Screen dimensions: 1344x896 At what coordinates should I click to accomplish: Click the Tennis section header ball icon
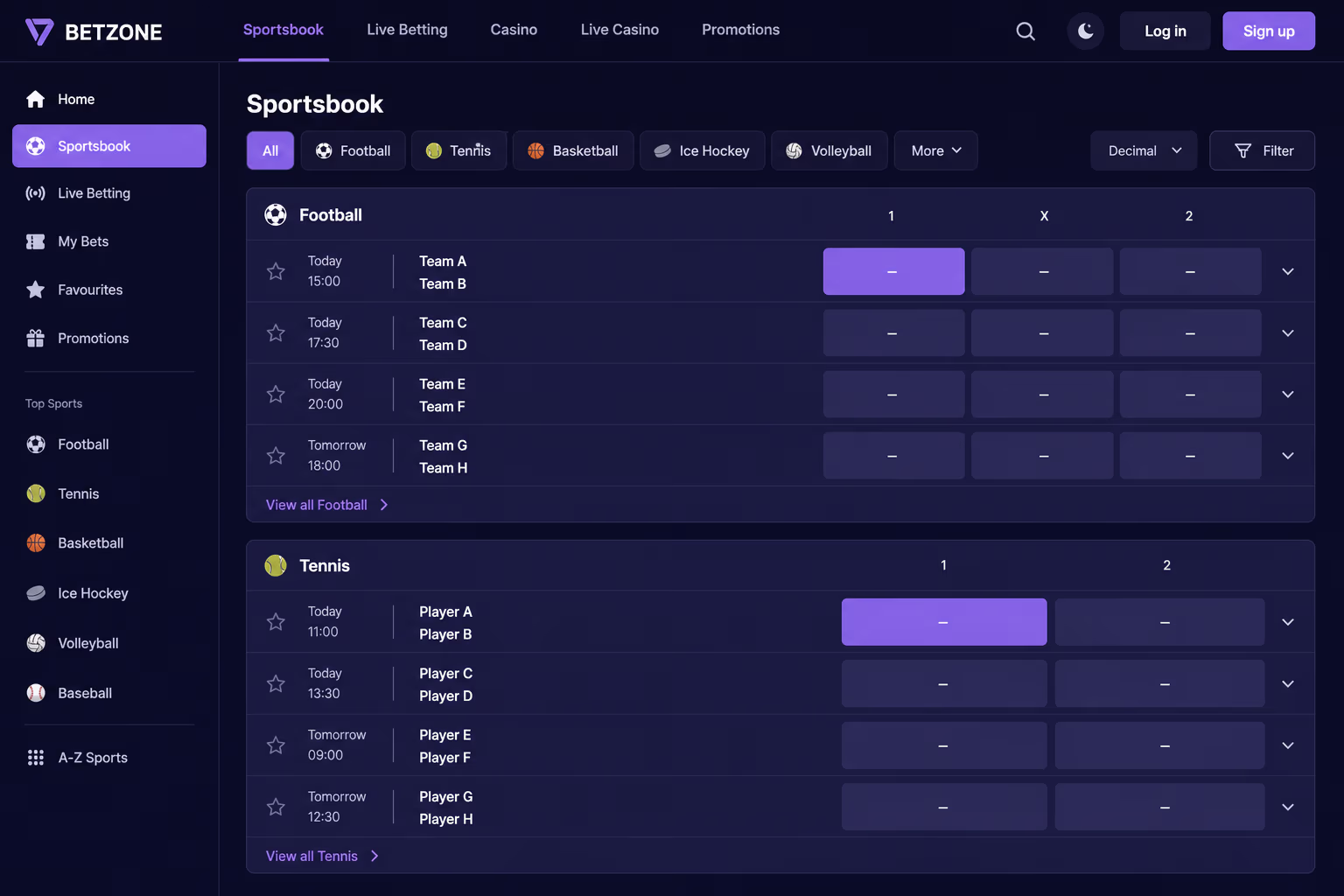276,565
